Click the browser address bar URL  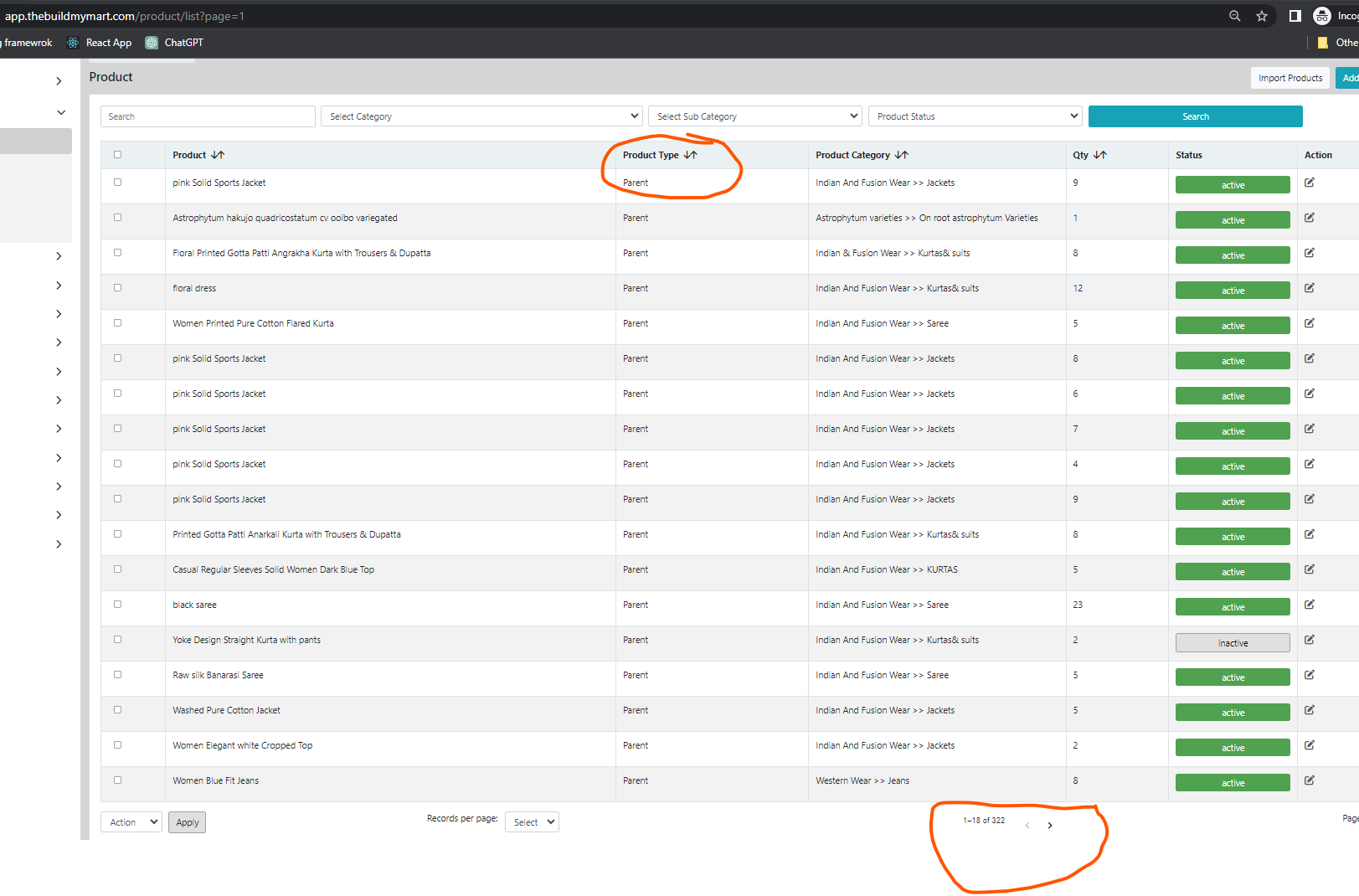(125, 16)
